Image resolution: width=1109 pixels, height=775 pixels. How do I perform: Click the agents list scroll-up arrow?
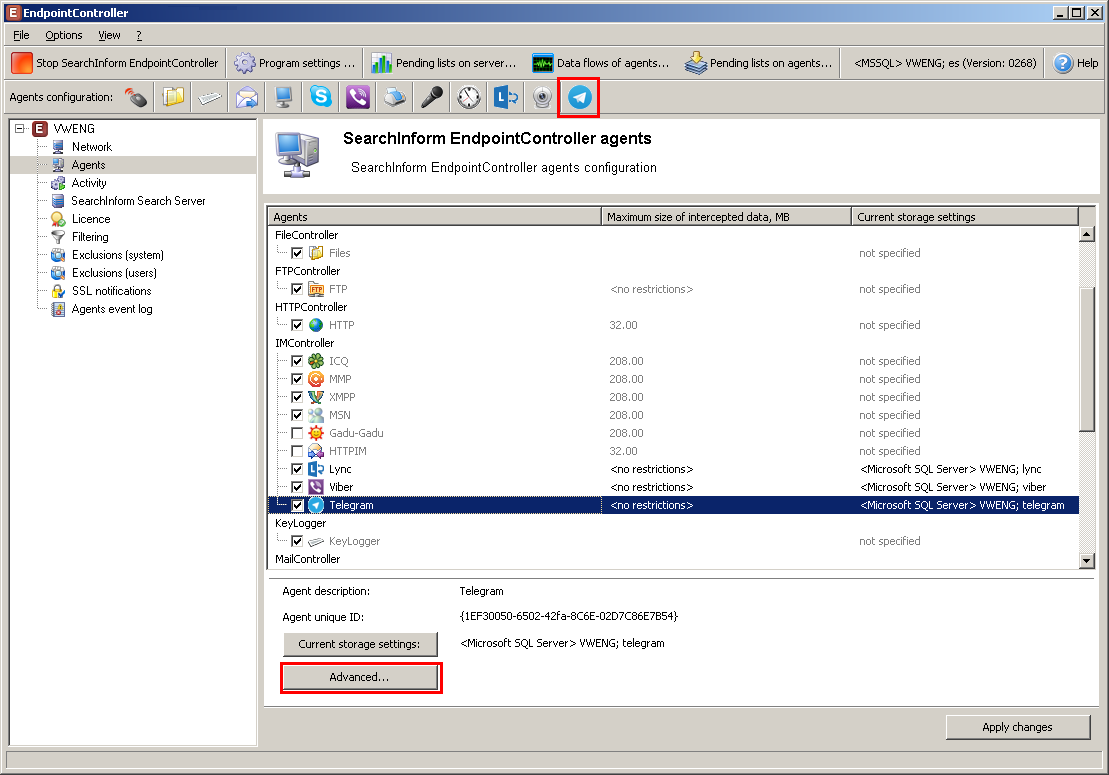pyautogui.click(x=1087, y=234)
